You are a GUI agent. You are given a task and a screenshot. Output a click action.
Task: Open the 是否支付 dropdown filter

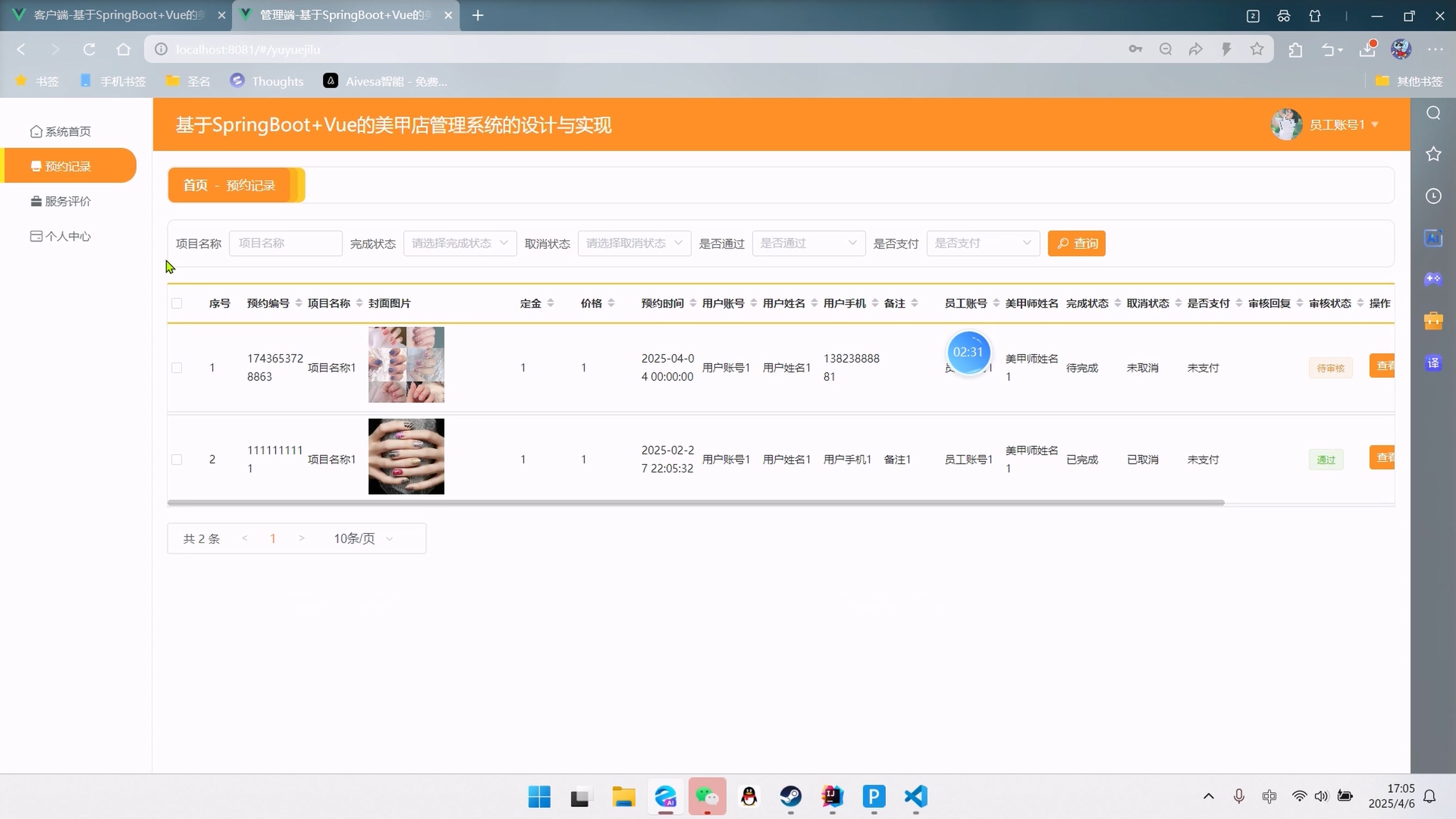coord(982,244)
